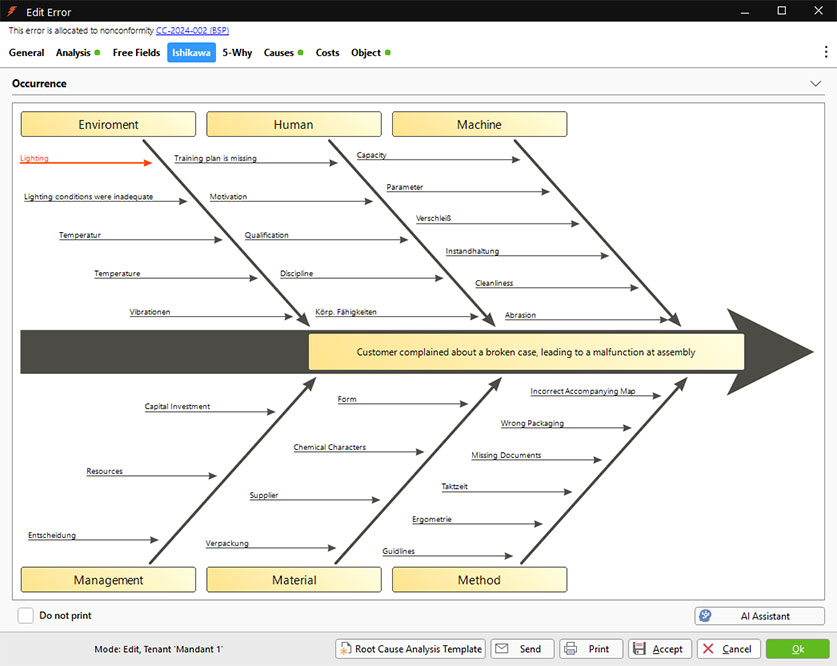Click the Root Cause Analysis Template icon
837x666 pixels.
click(x=346, y=649)
